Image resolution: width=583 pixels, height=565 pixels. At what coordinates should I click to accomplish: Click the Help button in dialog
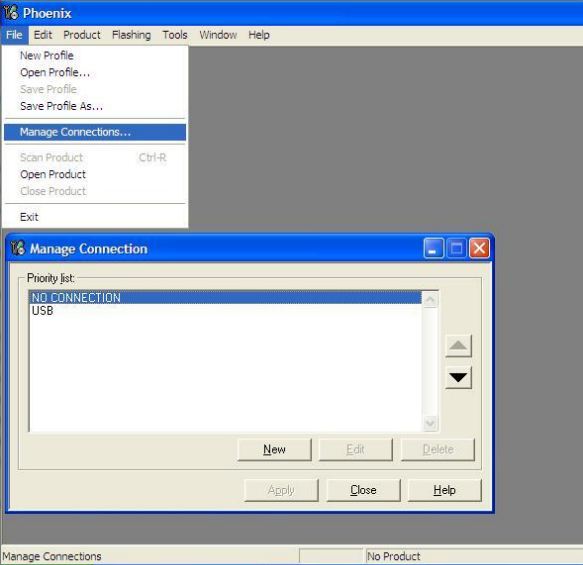[444, 490]
